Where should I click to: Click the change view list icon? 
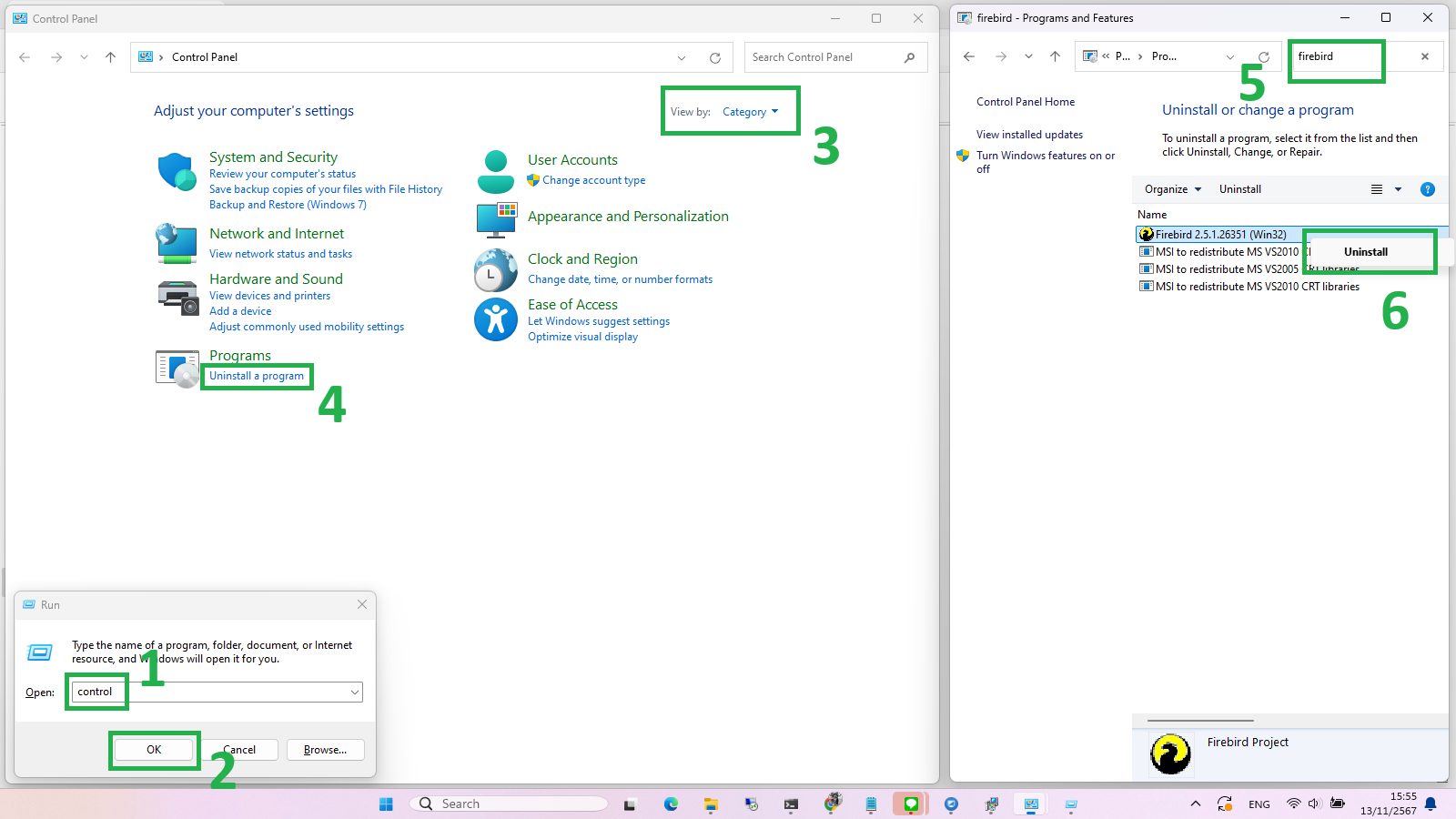tap(1377, 189)
